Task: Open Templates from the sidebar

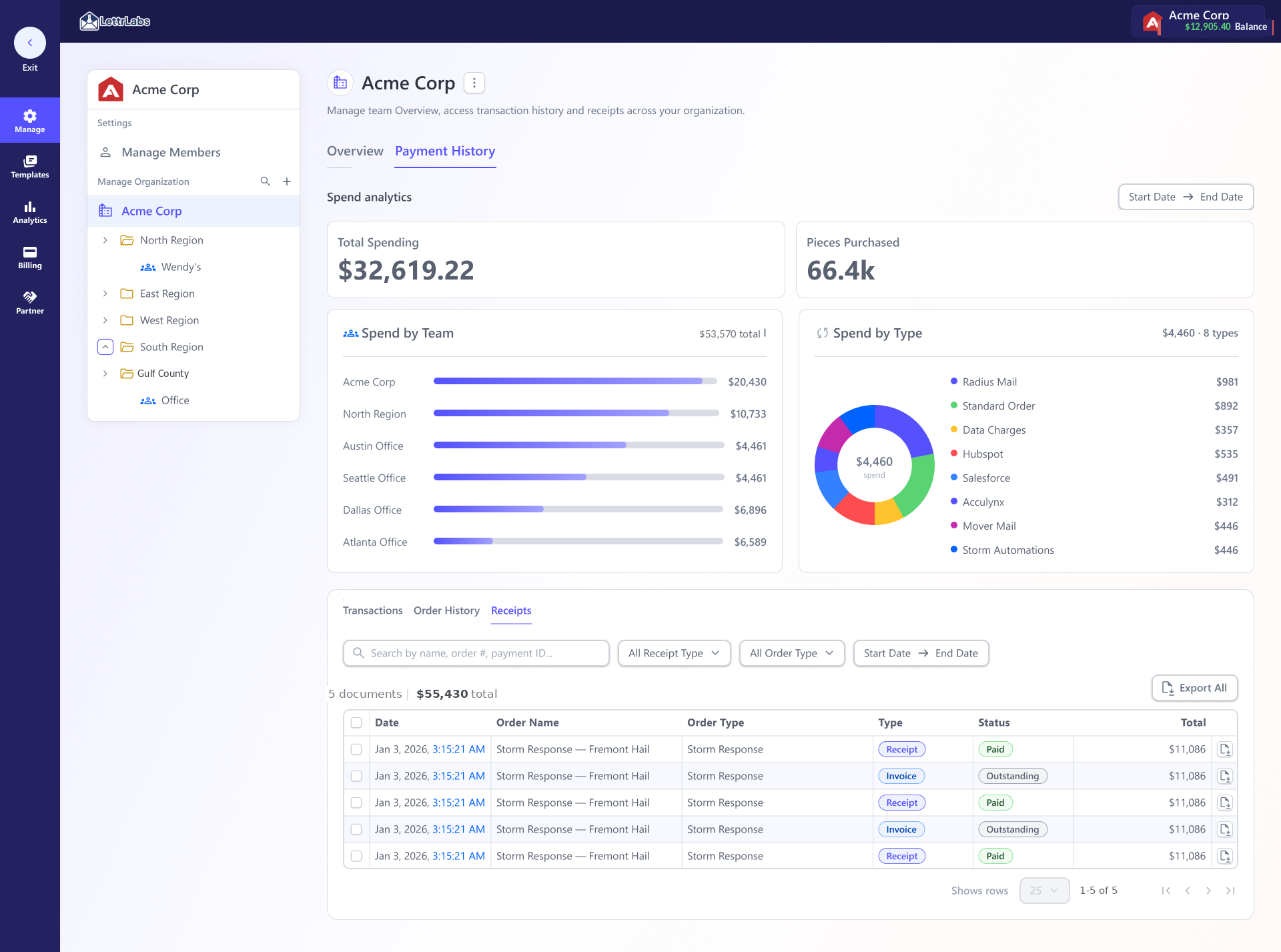Action: (30, 166)
